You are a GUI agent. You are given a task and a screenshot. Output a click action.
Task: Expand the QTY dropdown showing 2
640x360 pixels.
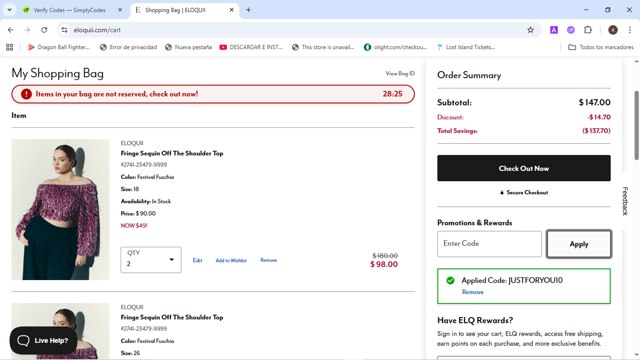pyautogui.click(x=151, y=260)
